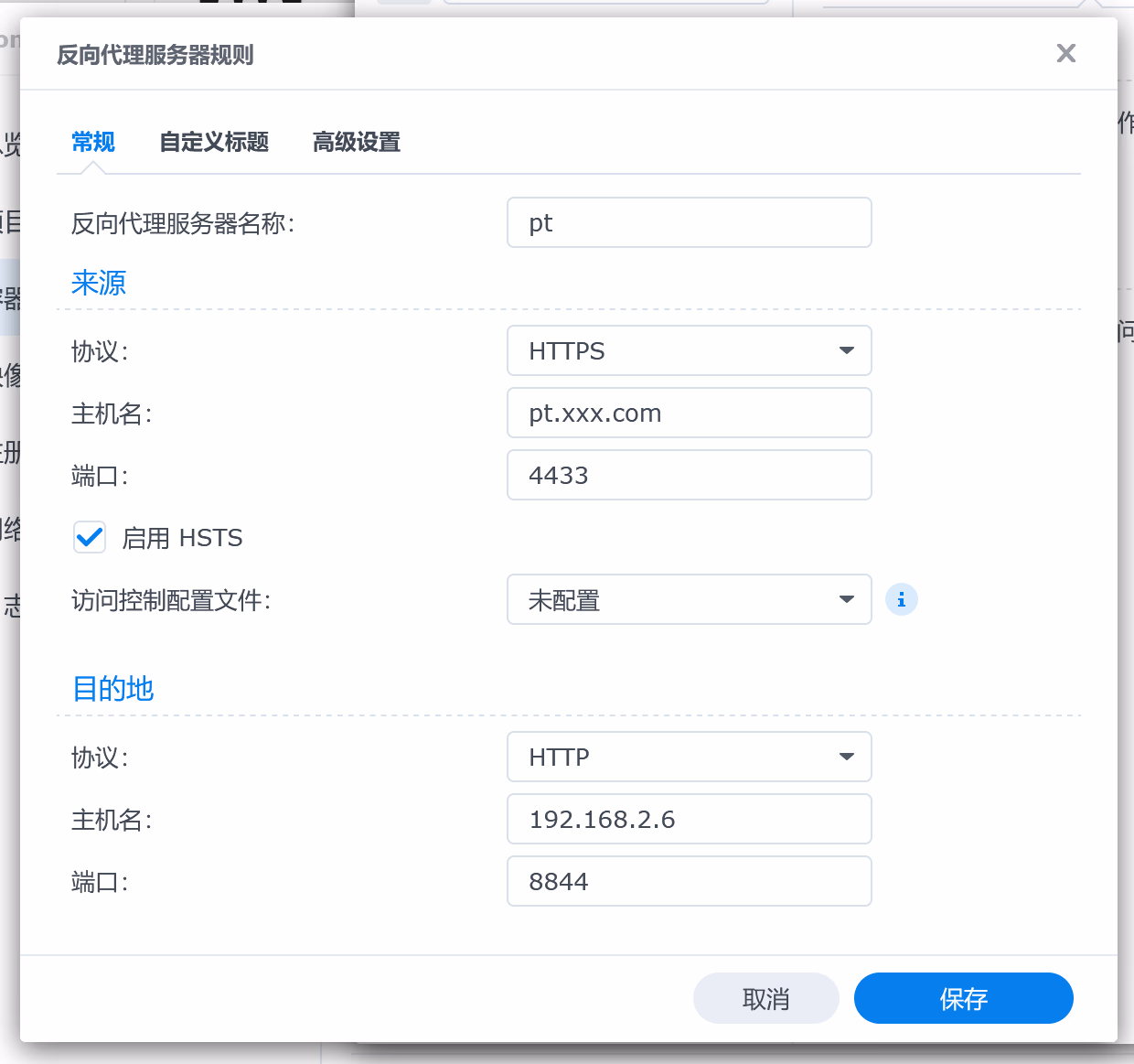This screenshot has height=1064, width=1134.
Task: Click the destination port field showing 8844
Action: (x=689, y=881)
